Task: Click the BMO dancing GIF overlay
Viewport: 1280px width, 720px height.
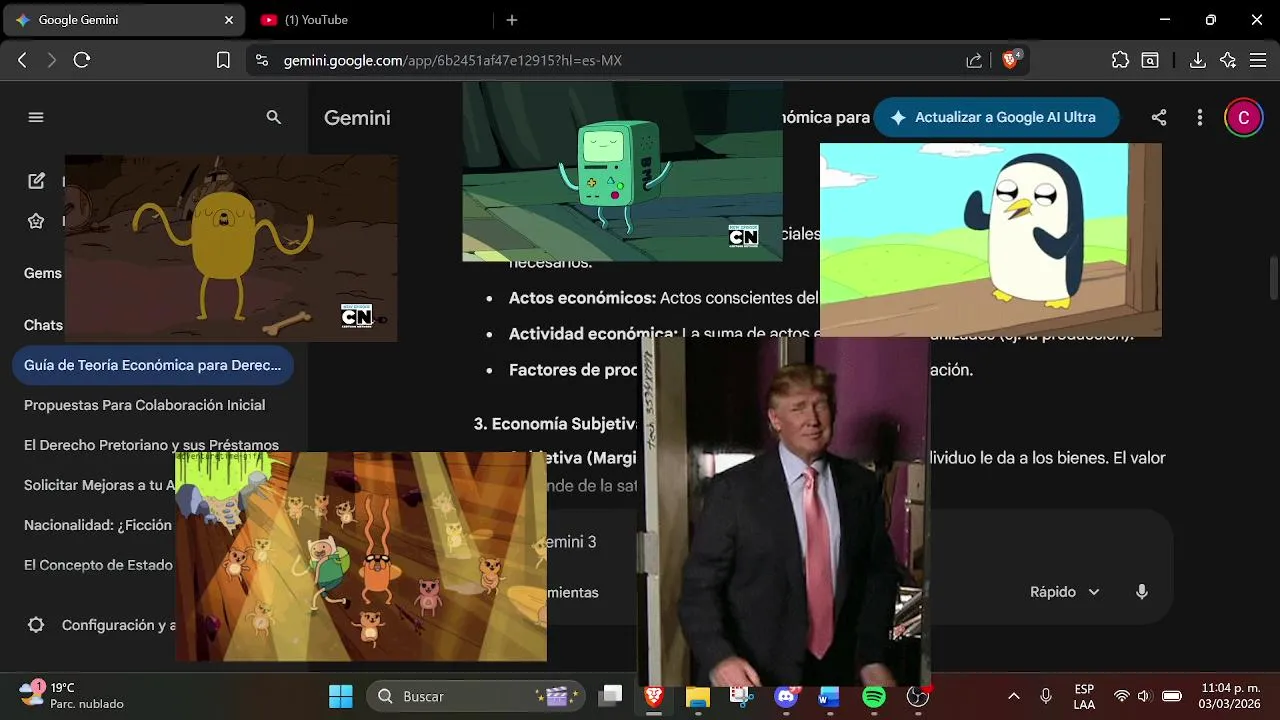Action: [x=622, y=172]
